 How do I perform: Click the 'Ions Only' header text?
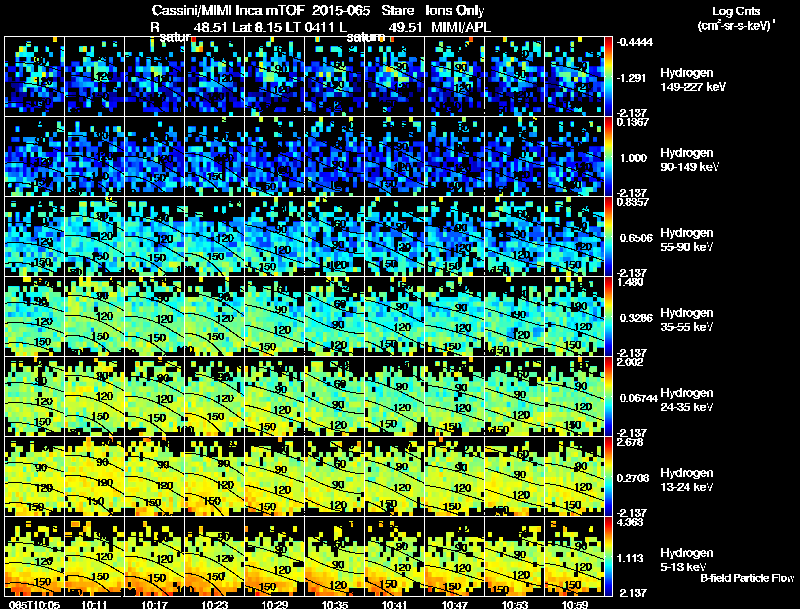[x=455, y=10]
